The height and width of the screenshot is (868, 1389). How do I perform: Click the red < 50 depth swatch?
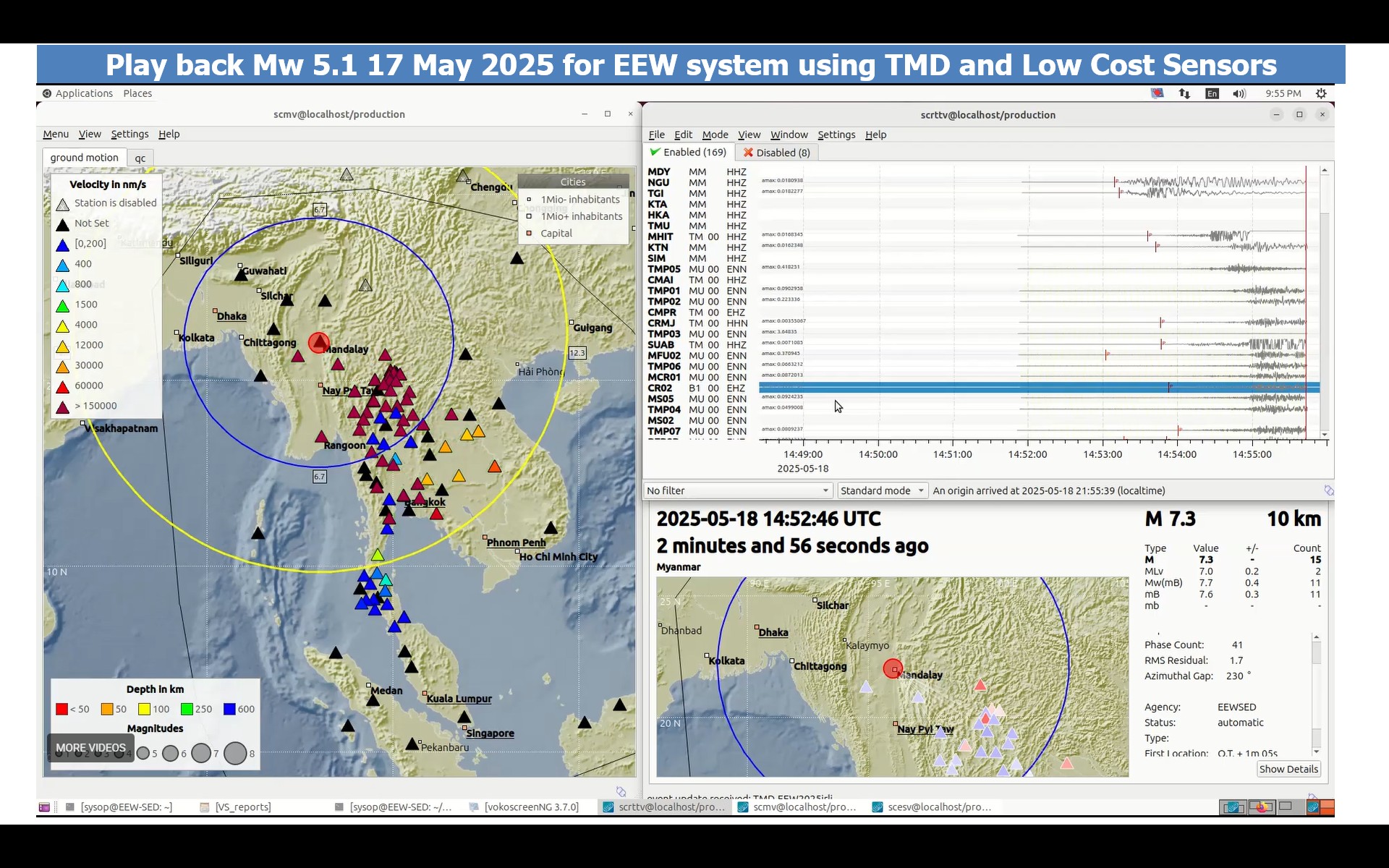pyautogui.click(x=61, y=709)
